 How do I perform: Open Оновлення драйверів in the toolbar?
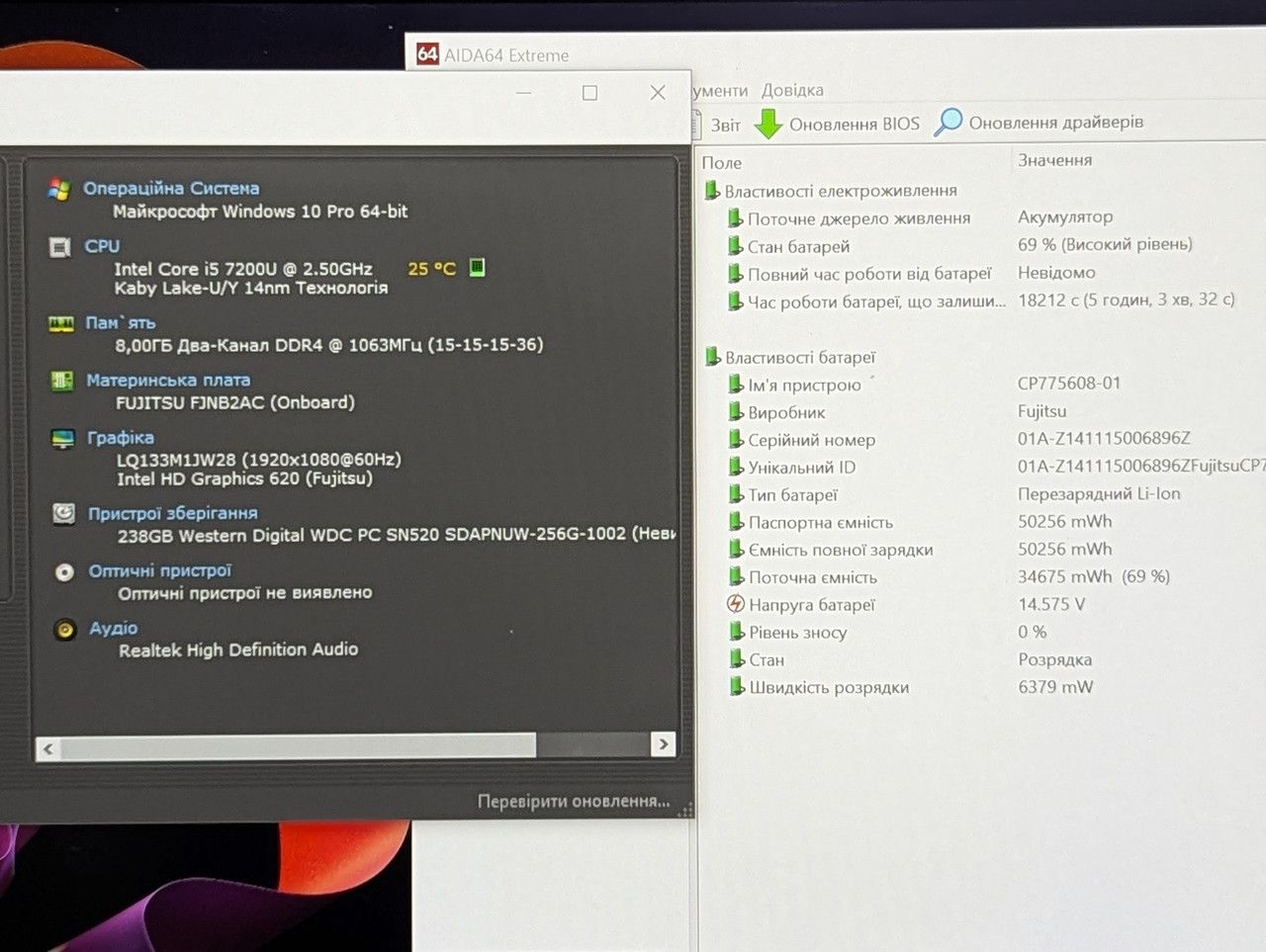tap(1040, 122)
